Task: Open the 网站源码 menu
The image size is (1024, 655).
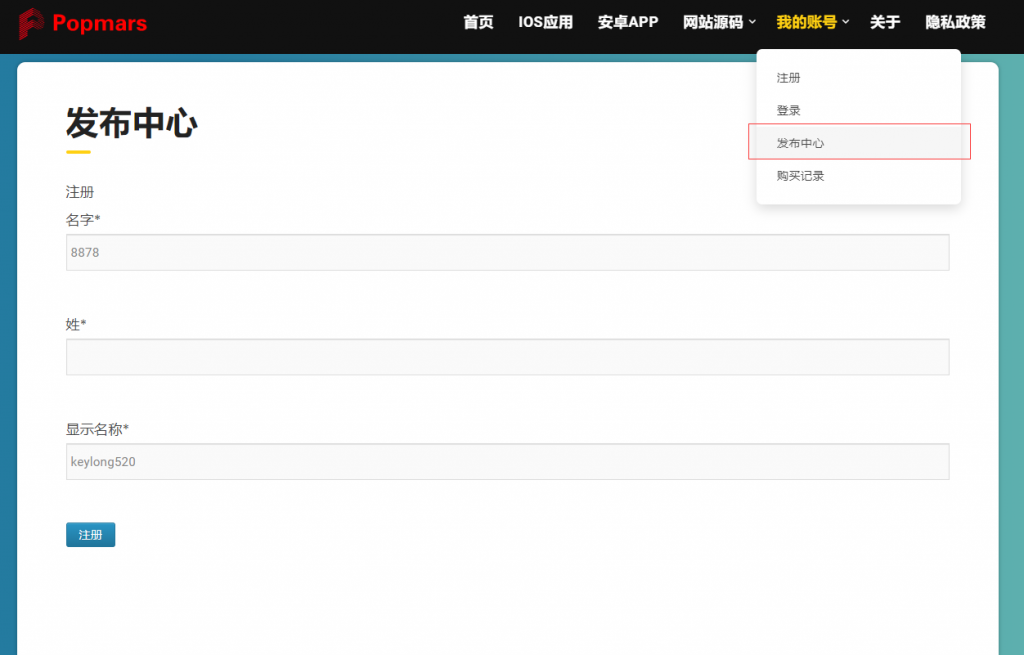Action: pyautogui.click(x=712, y=22)
